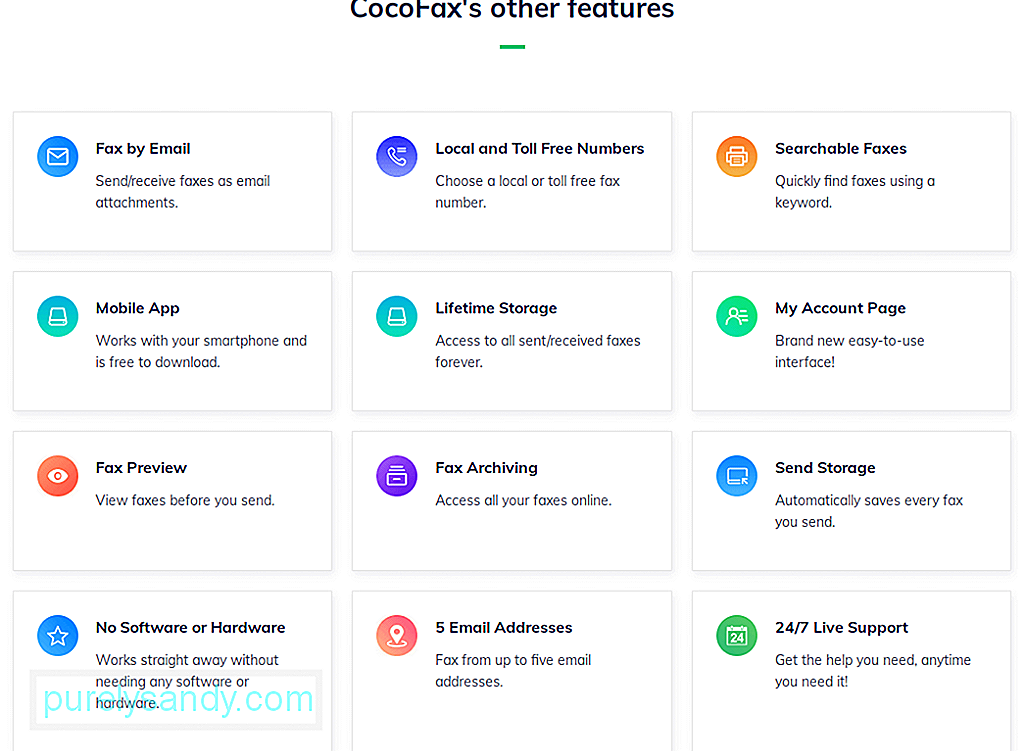Viewport: 1024px width, 751px height.
Task: Click the purelysandy.com watermark
Action: tap(178, 699)
